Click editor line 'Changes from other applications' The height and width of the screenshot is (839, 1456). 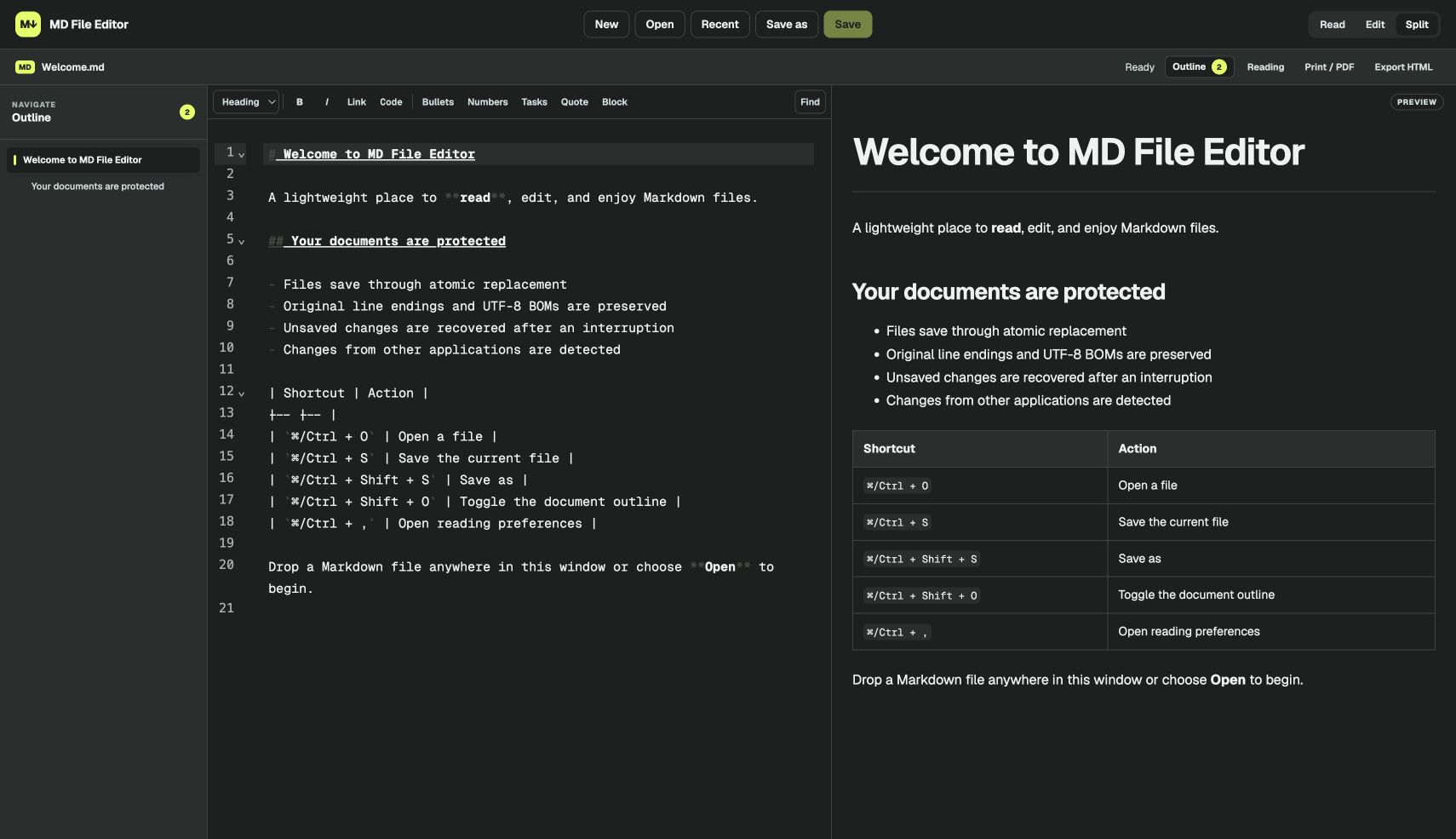tap(444, 350)
